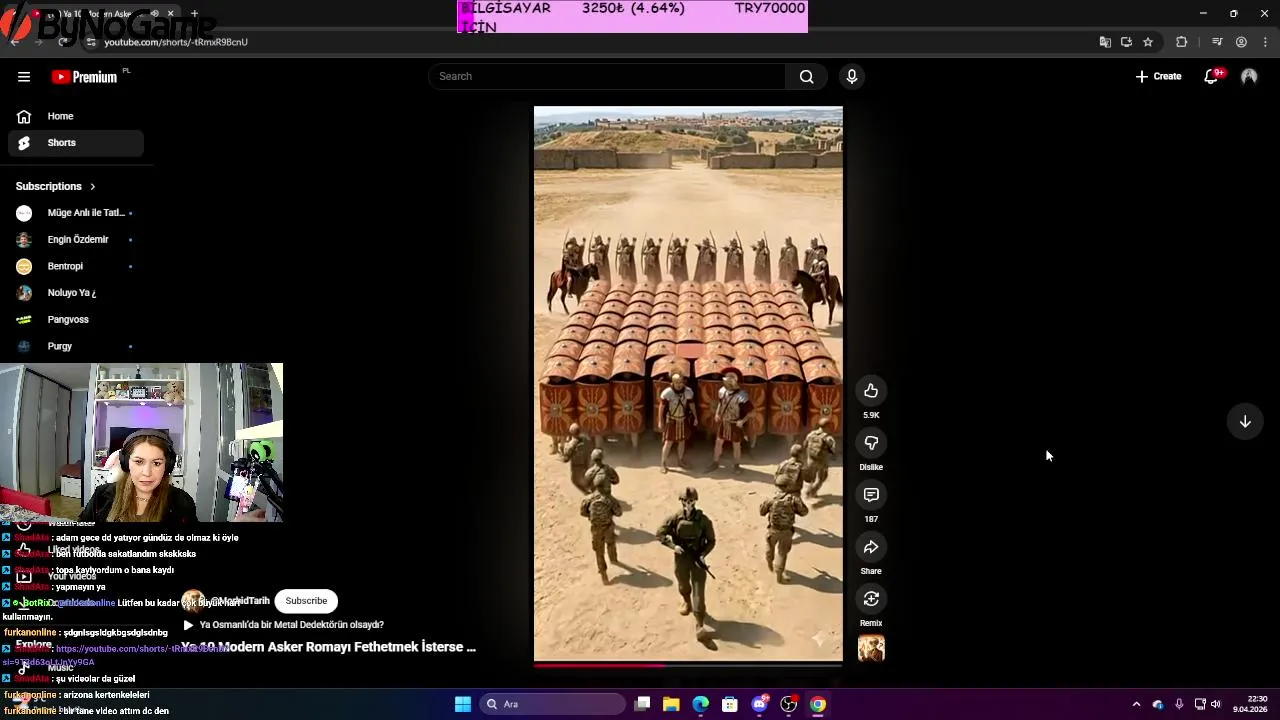
Task: Open Chrome media control icon
Action: coord(1217,42)
